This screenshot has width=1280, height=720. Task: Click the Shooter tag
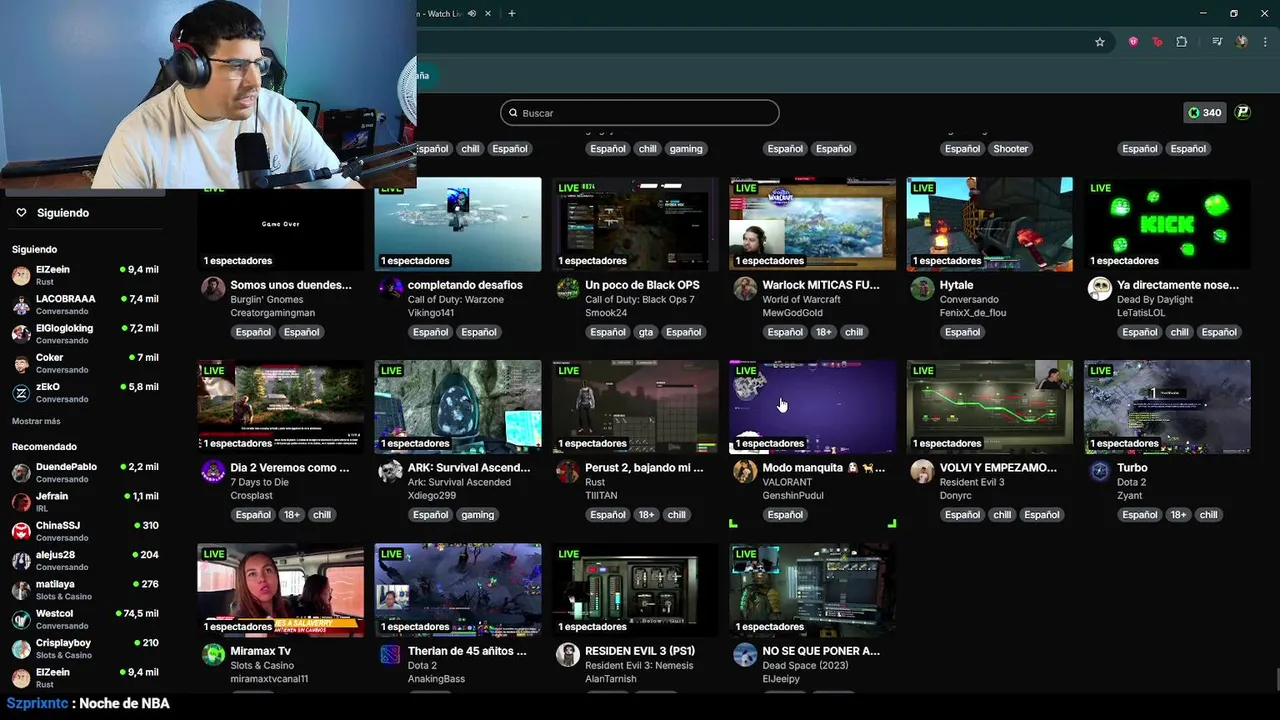1010,149
